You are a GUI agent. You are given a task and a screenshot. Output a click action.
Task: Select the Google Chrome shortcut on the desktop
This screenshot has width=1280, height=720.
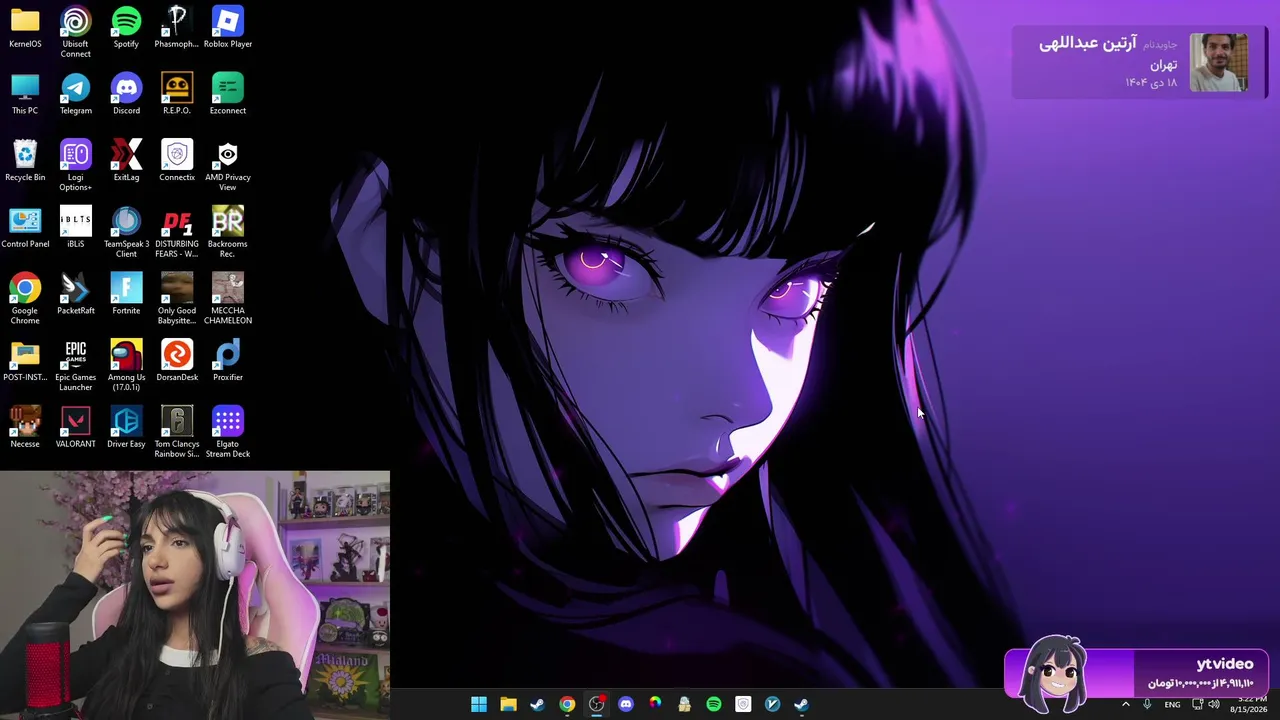[25, 300]
